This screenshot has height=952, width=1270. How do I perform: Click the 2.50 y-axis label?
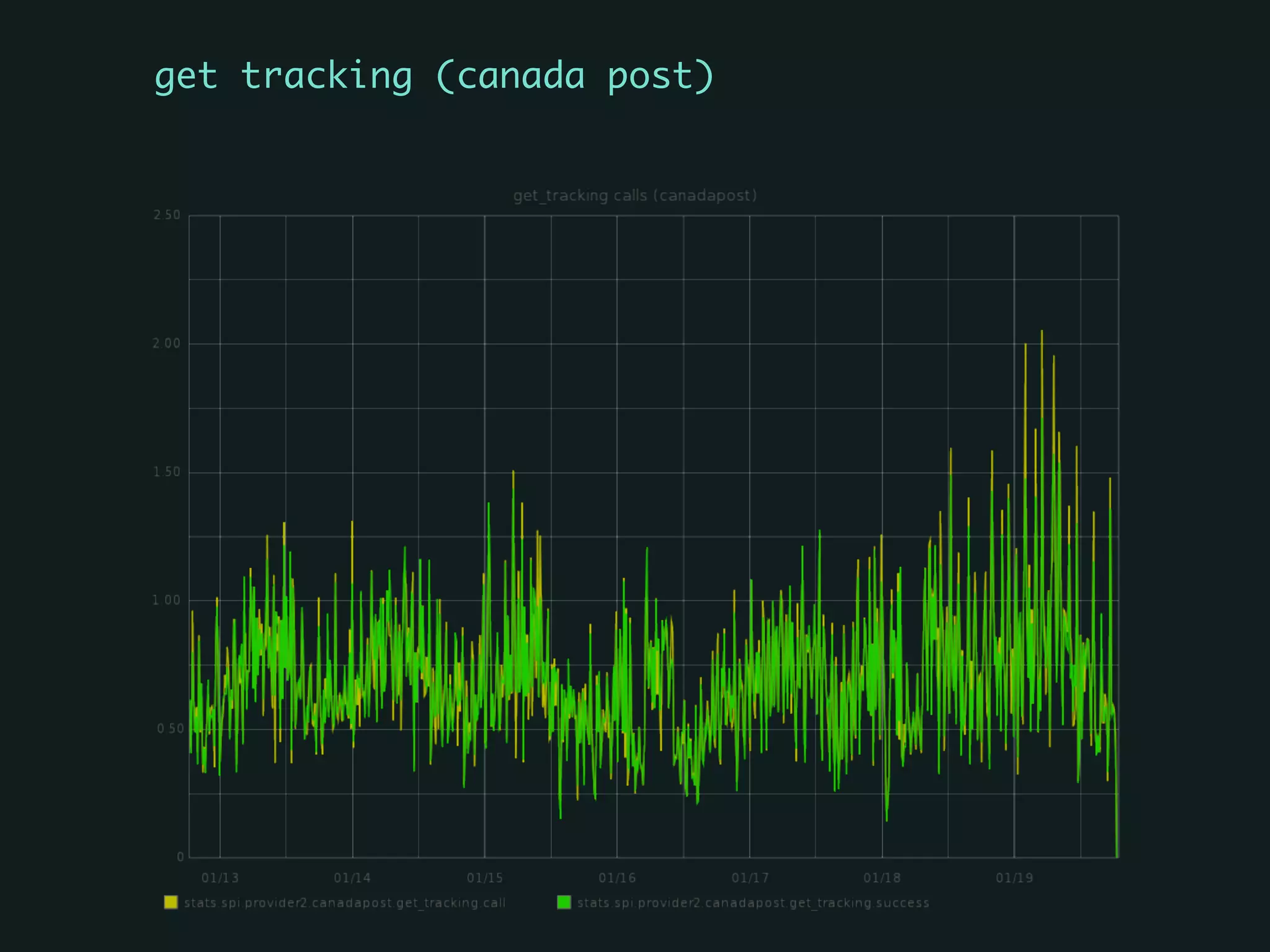[x=167, y=215]
